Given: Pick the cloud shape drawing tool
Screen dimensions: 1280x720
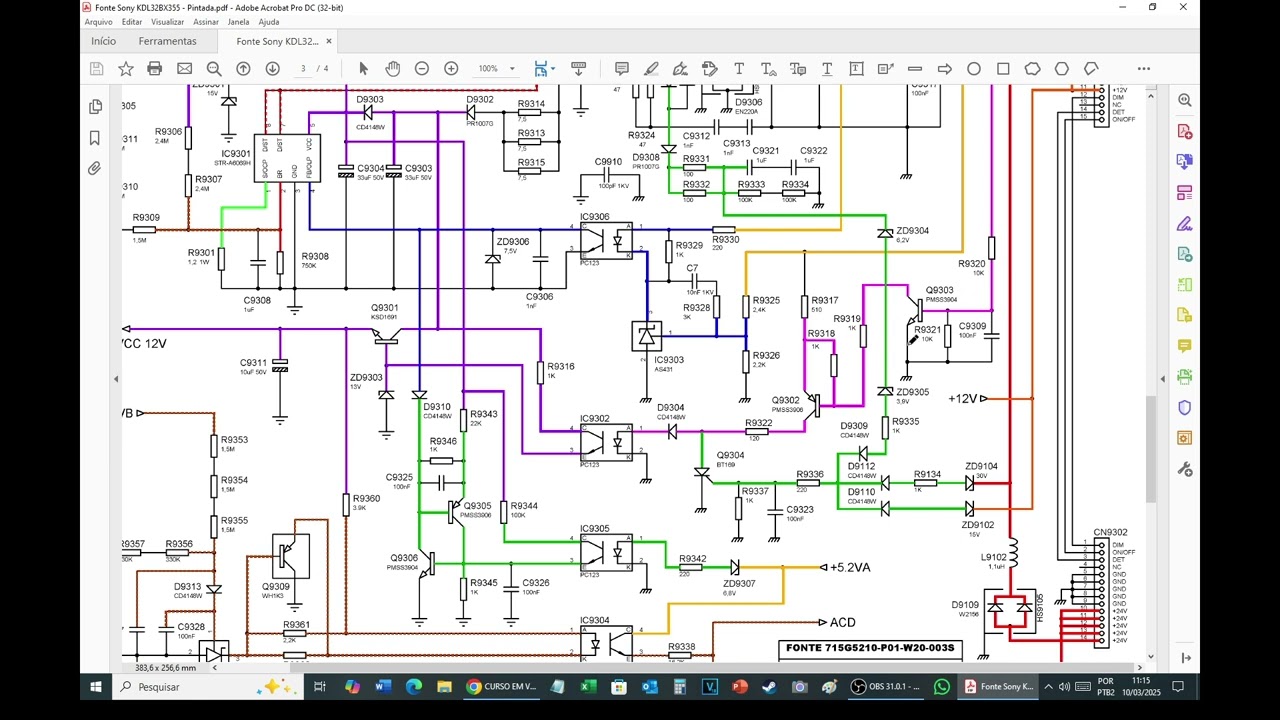Looking at the screenshot, I should 1032,69.
